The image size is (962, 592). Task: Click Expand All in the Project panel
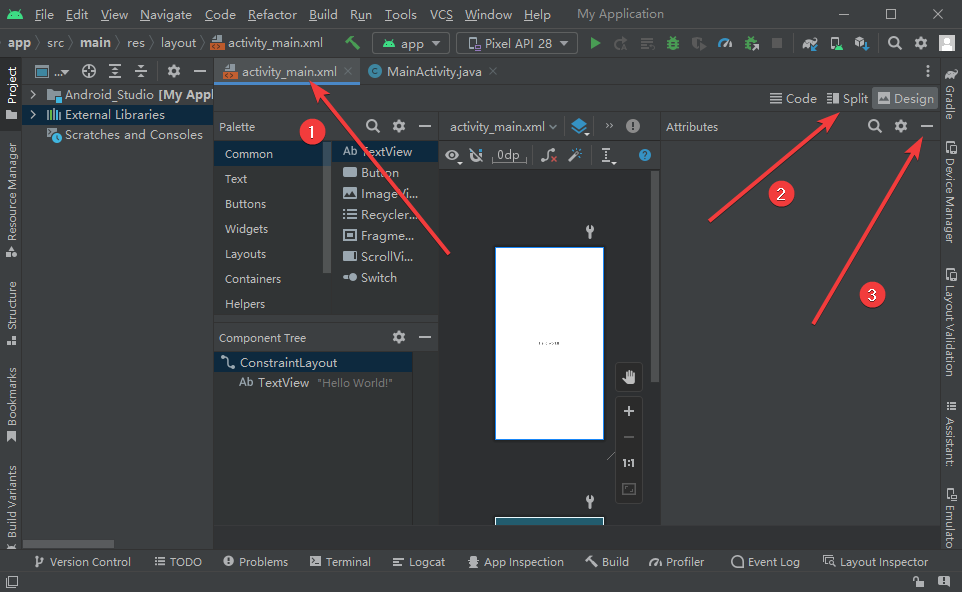click(115, 71)
